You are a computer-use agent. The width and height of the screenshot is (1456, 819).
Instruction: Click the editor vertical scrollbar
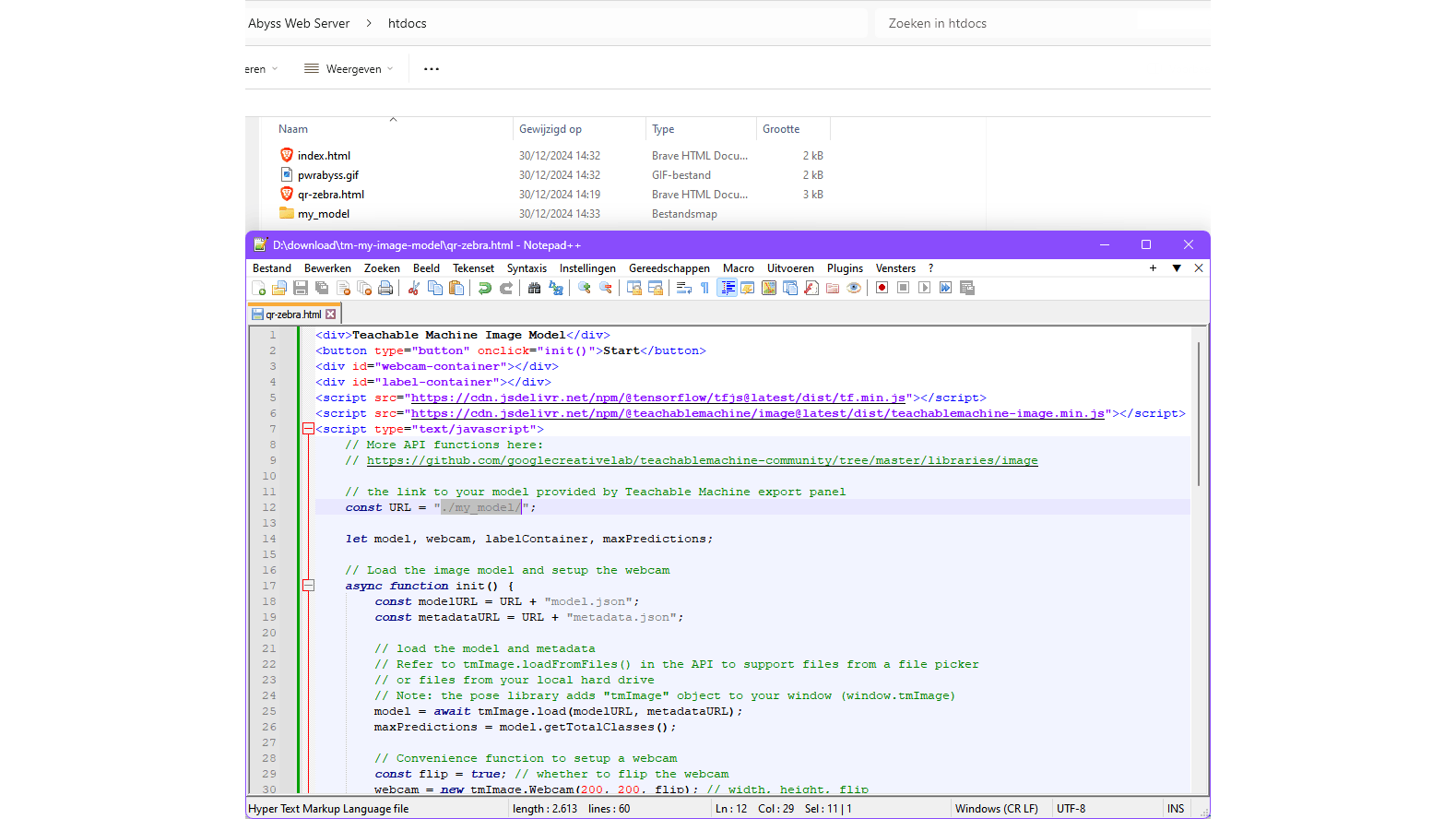[x=1198, y=415]
